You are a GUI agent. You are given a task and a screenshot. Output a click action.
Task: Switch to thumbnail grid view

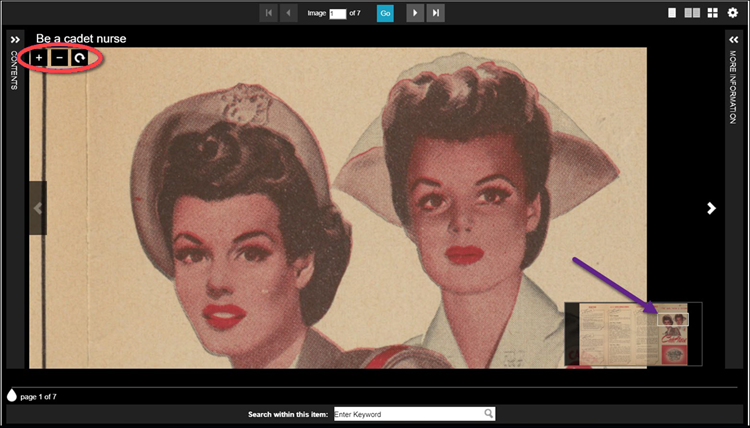point(713,13)
